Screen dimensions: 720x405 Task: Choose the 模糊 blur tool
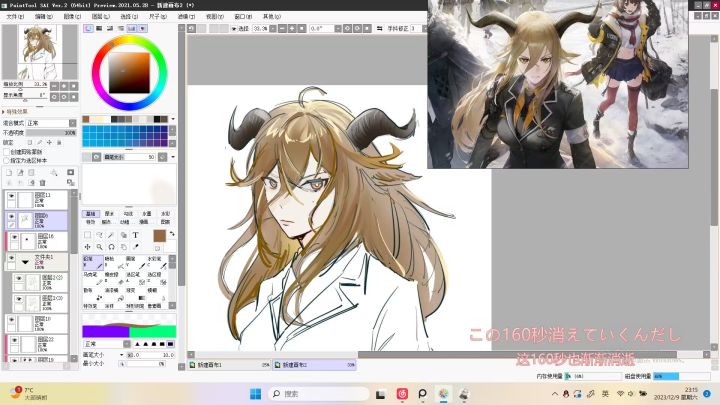tap(157, 294)
